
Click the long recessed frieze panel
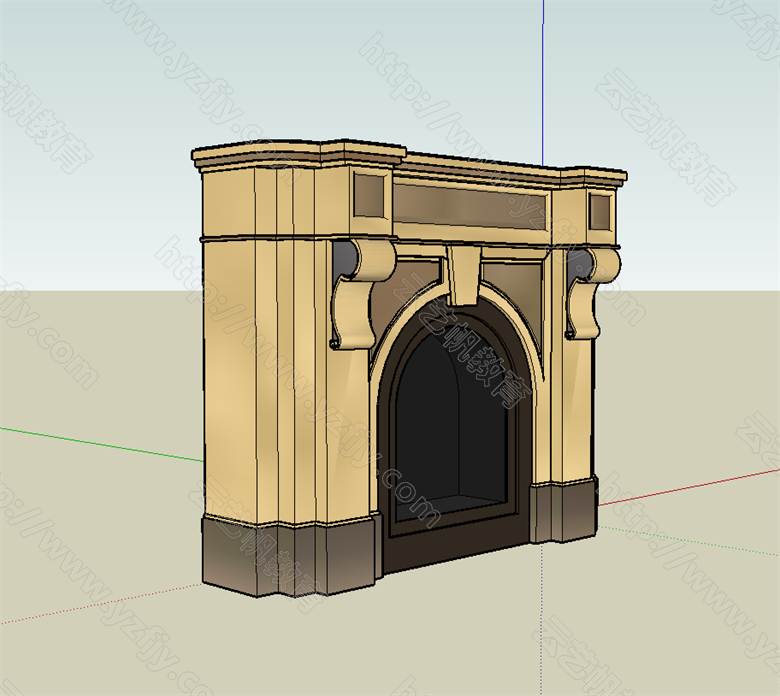tap(471, 206)
